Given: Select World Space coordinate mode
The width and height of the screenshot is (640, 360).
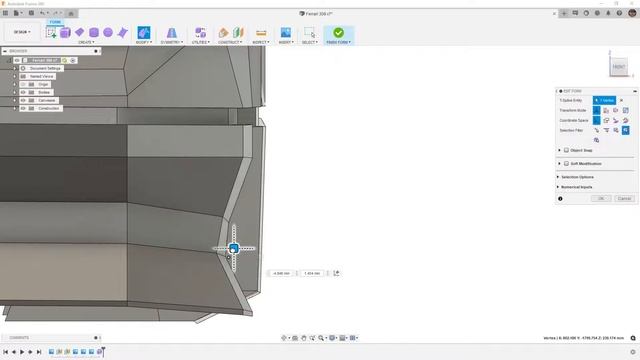Looking at the screenshot, I should coord(597,120).
